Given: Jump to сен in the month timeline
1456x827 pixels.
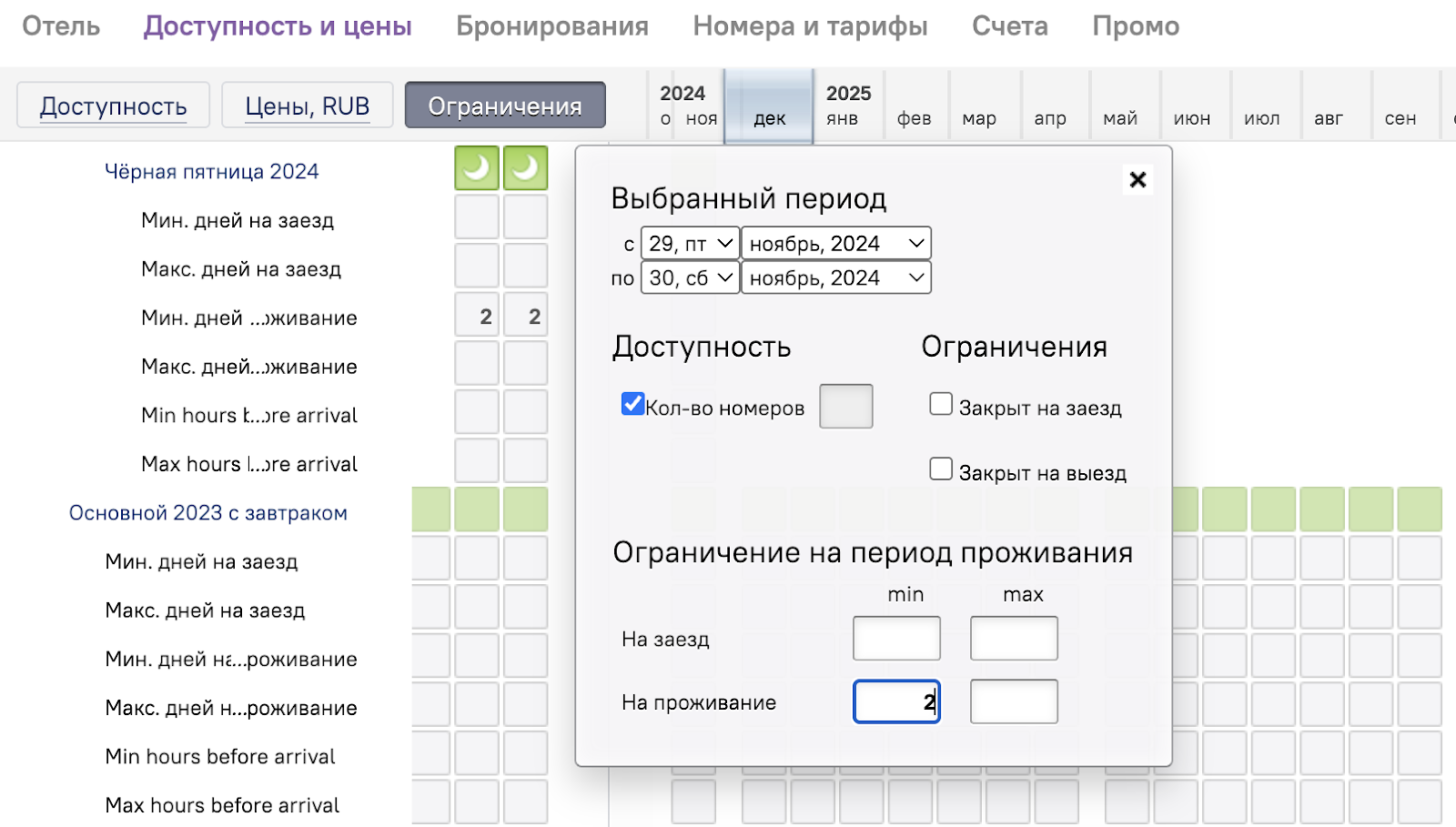Looking at the screenshot, I should [x=1400, y=118].
